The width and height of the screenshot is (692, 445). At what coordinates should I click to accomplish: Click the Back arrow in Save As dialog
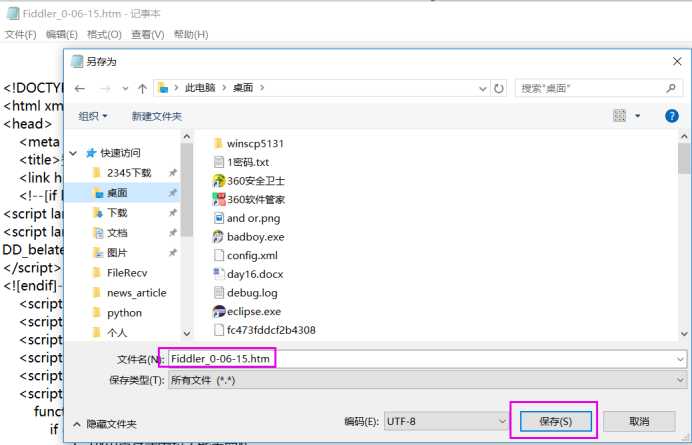point(80,89)
